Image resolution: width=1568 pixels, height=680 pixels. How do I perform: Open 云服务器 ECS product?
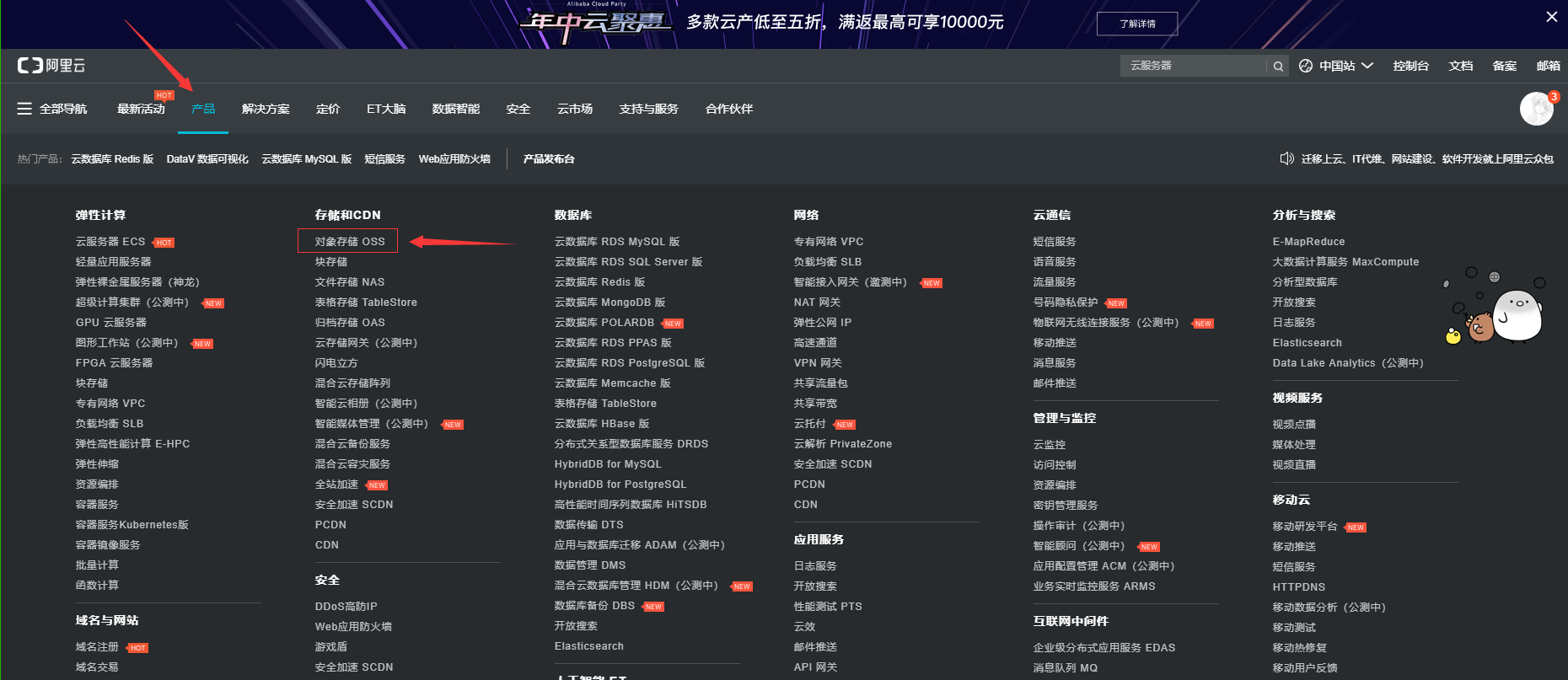(110, 242)
